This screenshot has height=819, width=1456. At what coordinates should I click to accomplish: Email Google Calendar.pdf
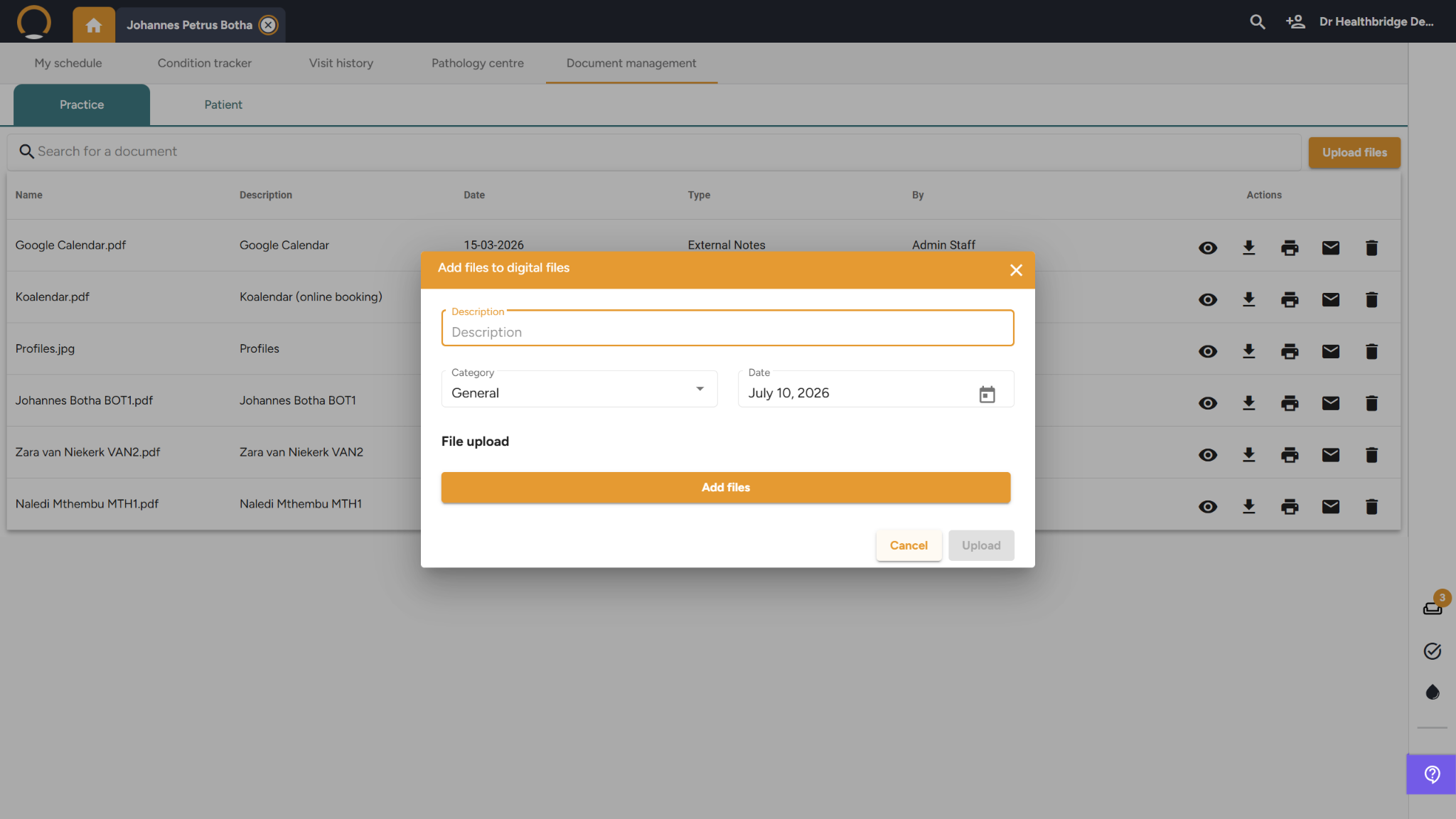click(1331, 248)
